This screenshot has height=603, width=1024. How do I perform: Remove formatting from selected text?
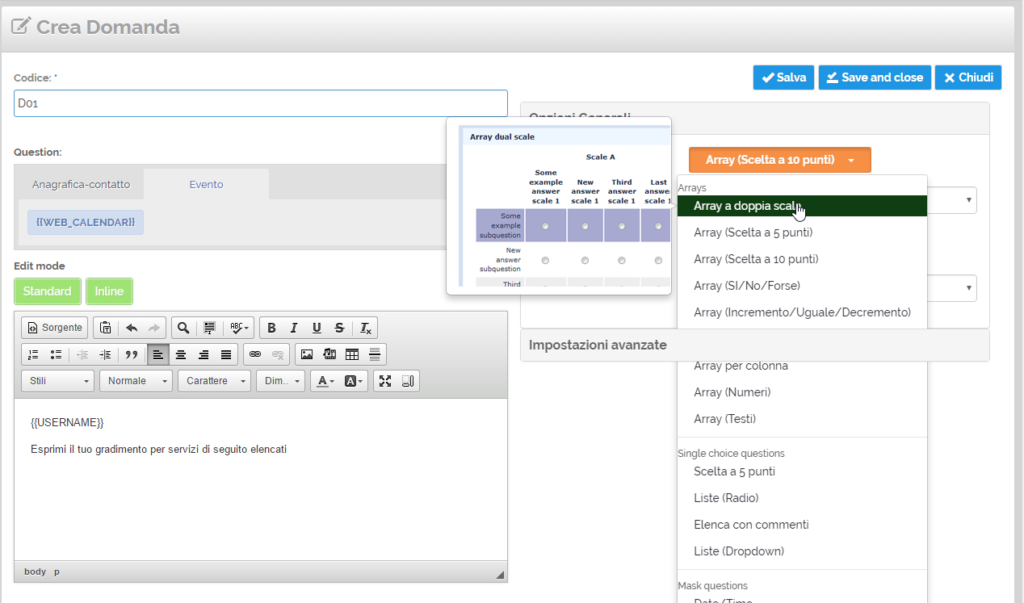tap(365, 328)
